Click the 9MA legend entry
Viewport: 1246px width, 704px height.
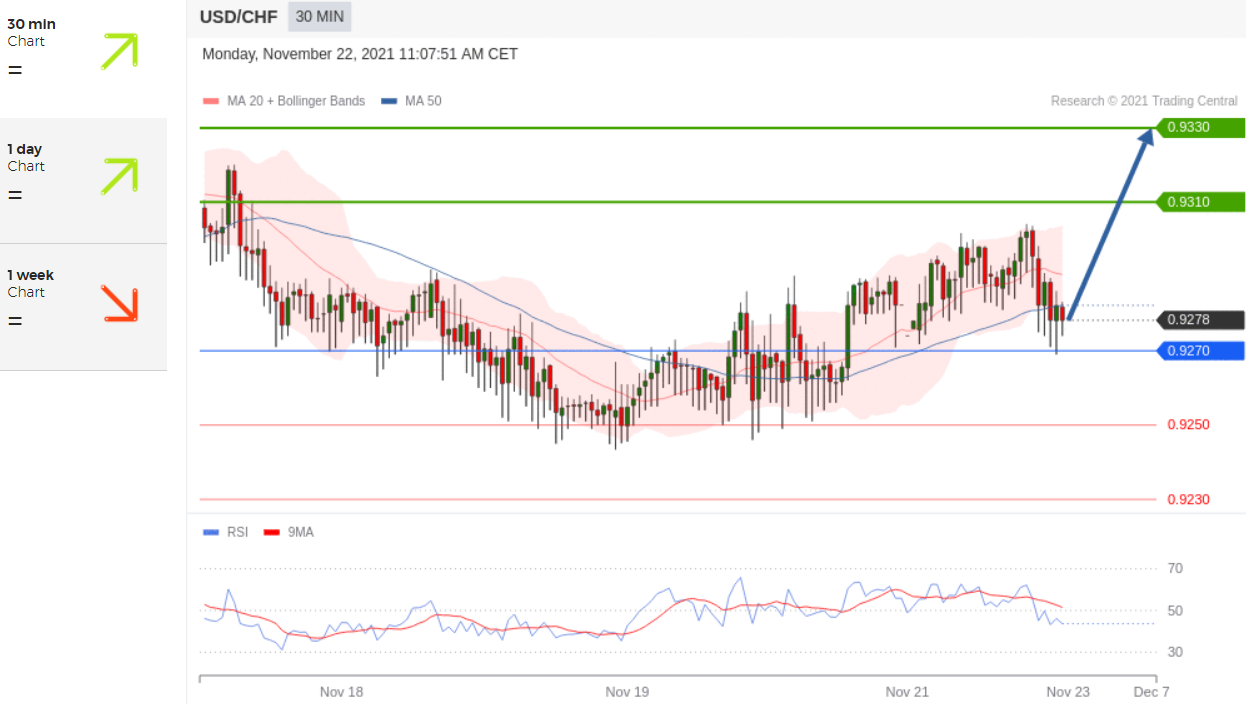pyautogui.click(x=288, y=532)
